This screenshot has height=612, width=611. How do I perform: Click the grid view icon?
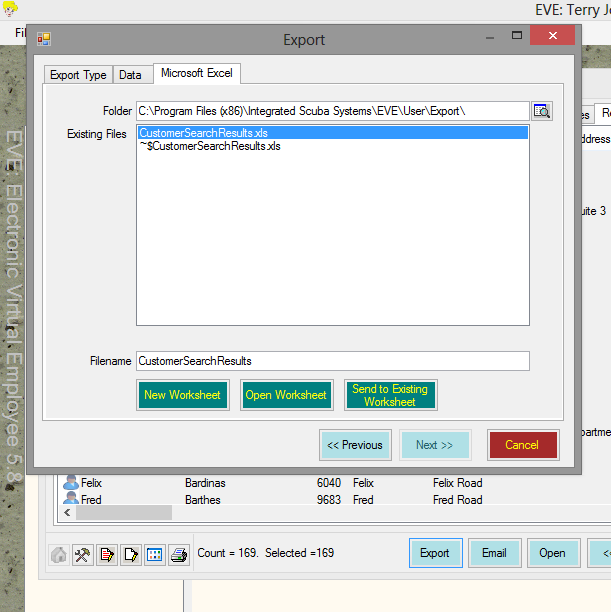click(x=155, y=553)
